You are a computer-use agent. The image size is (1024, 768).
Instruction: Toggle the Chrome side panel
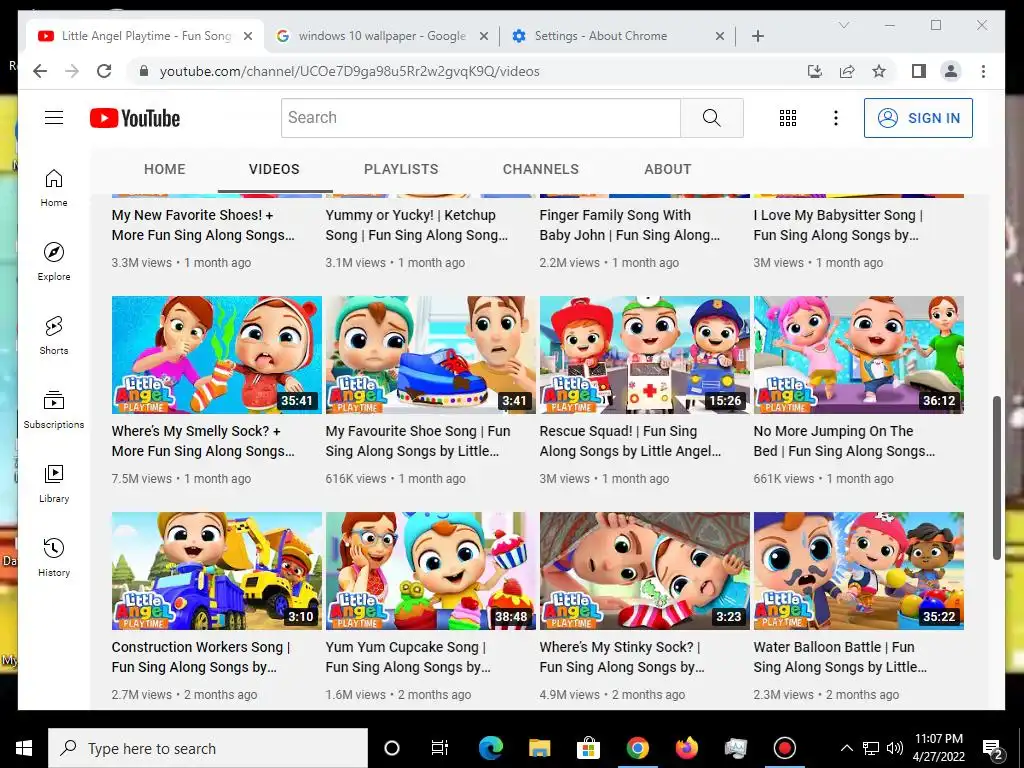tap(919, 71)
